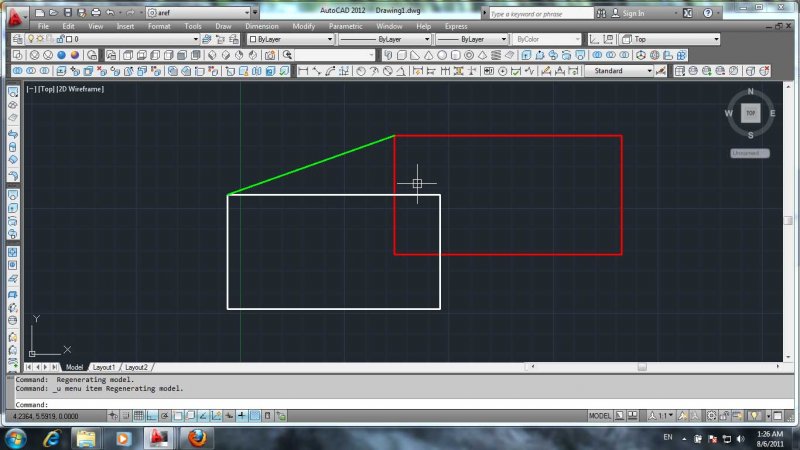Click the [2D Wireframe] visual style label

[x=80, y=89]
